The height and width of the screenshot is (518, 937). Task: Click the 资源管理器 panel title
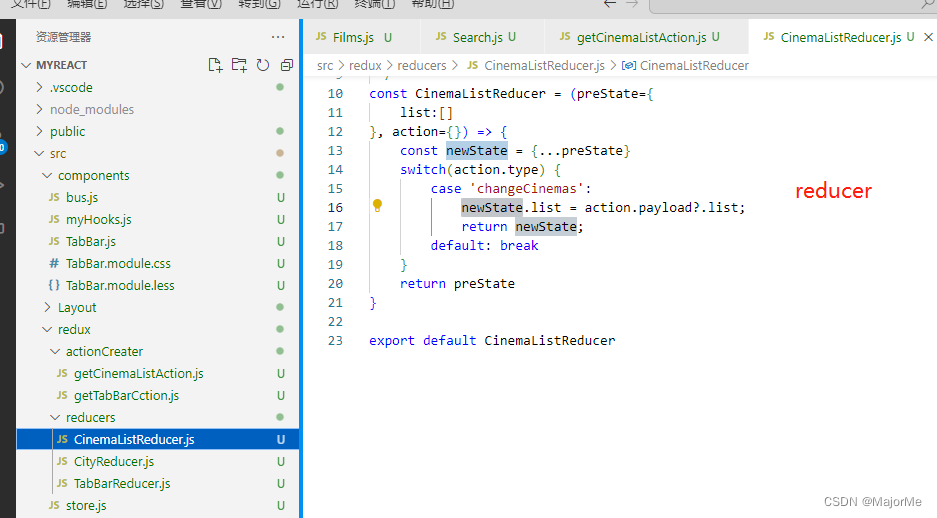coord(63,37)
